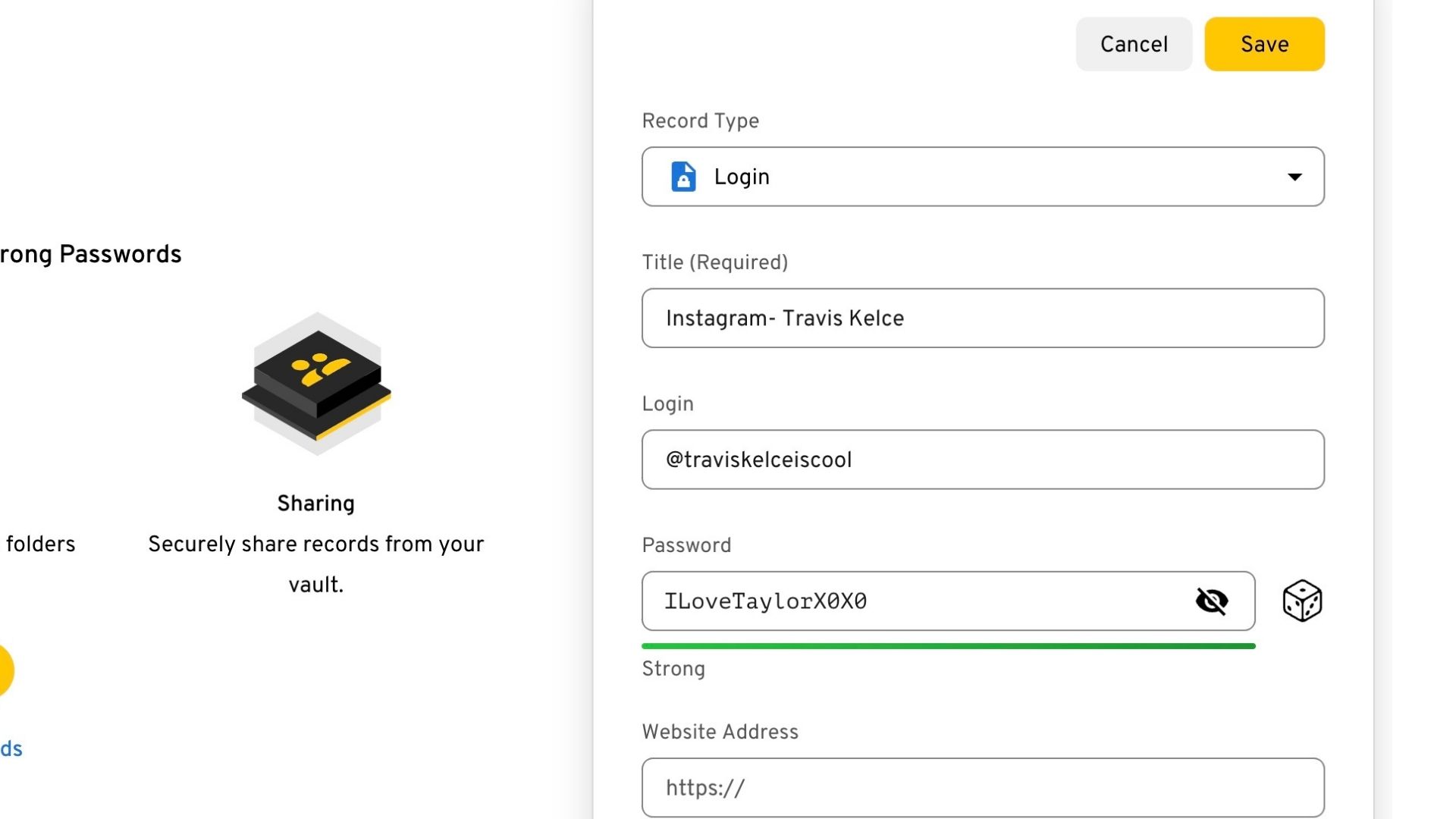
Task: Click the Login field with @traviskelceiscool
Action: pos(983,460)
